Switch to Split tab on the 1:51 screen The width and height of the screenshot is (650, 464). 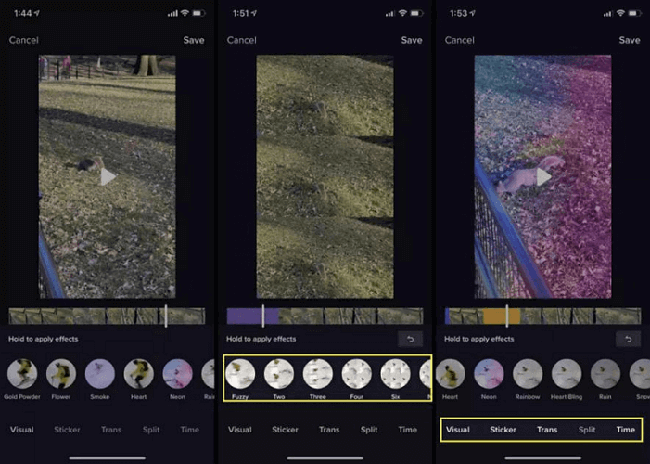[x=369, y=430]
